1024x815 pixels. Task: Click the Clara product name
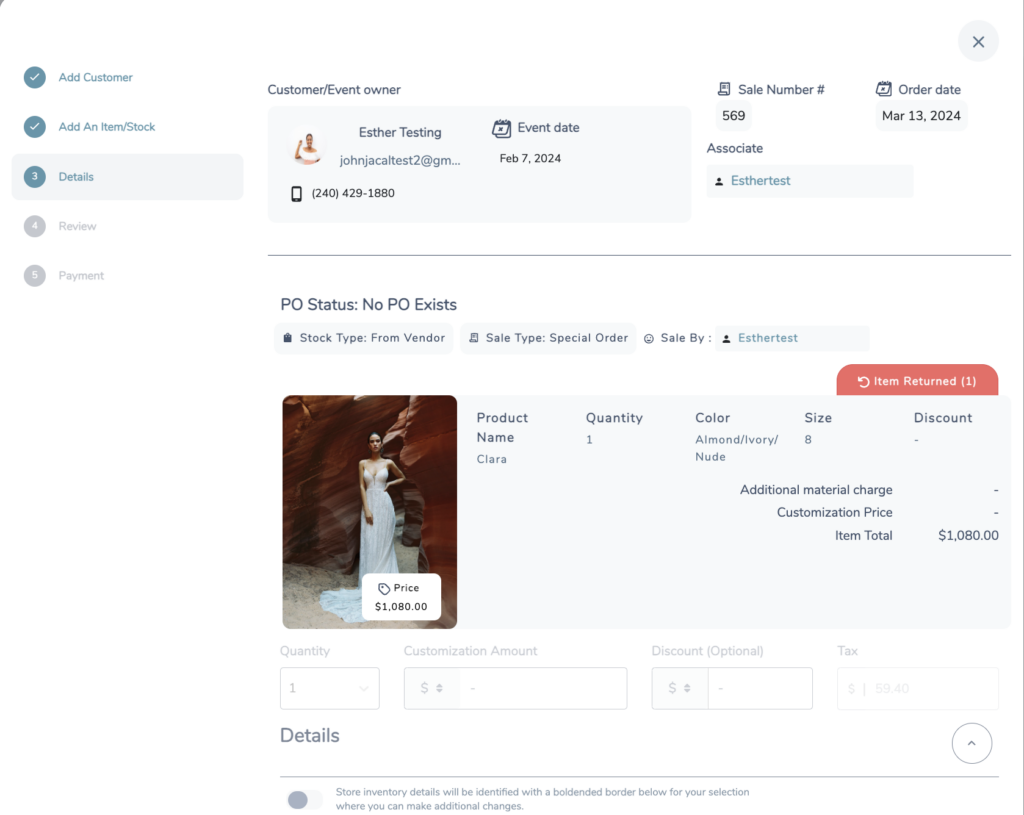tap(491, 459)
